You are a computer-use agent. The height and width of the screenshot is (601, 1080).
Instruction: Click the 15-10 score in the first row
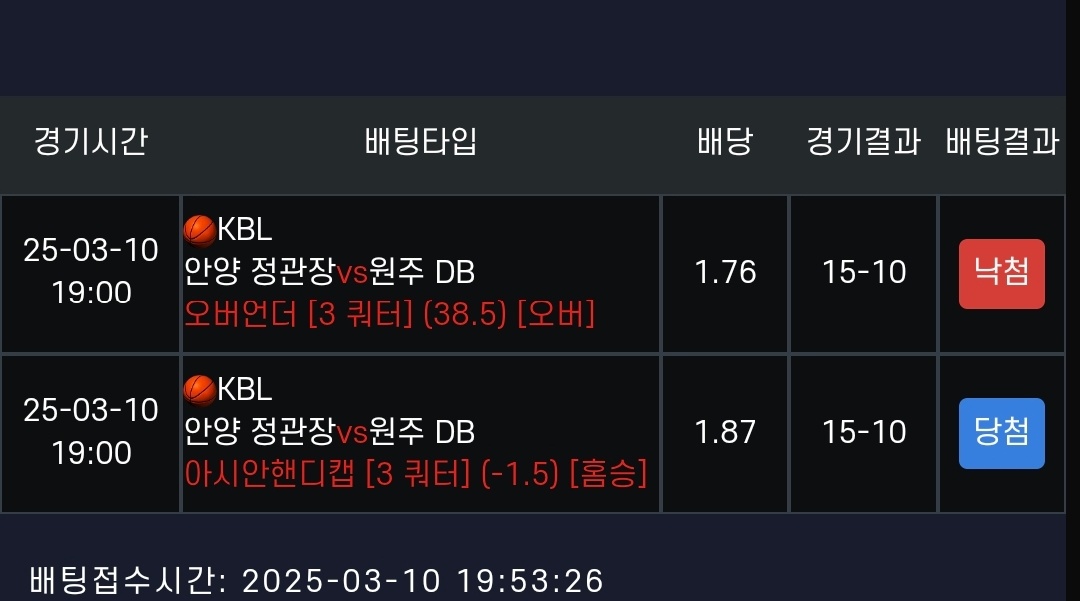(x=864, y=273)
